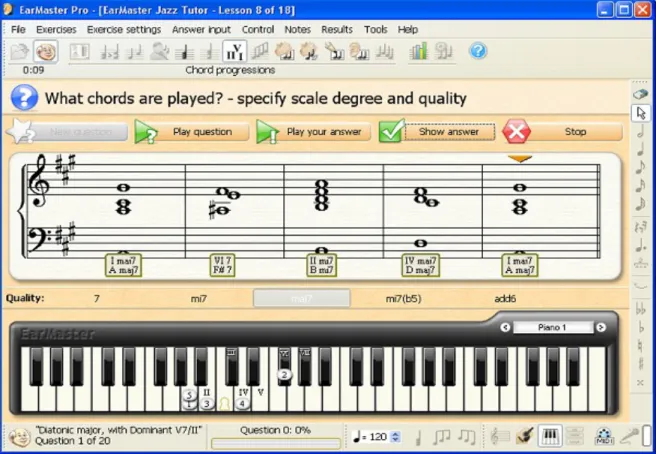The height and width of the screenshot is (454, 656).
Task: Open the Results menu
Action: (337, 30)
